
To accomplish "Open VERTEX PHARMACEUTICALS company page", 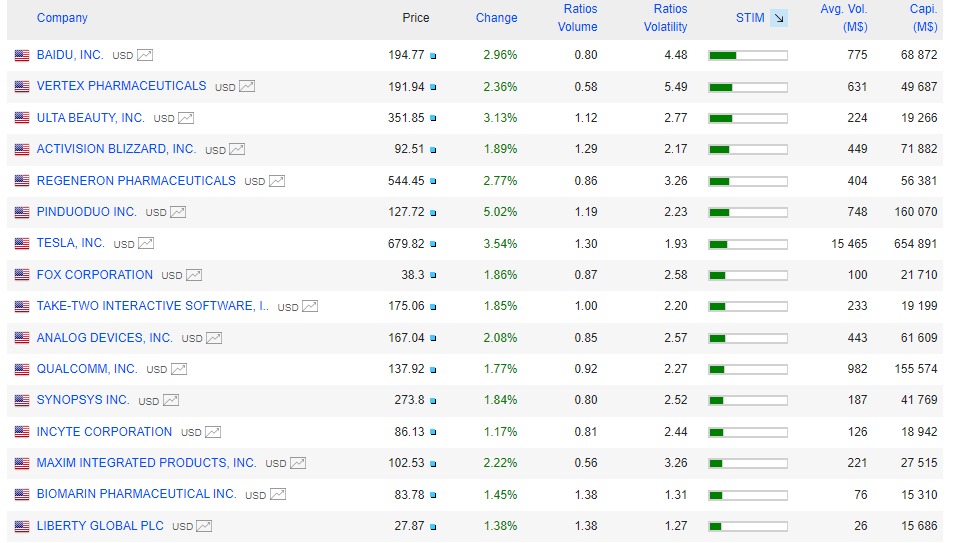I will (121, 85).
